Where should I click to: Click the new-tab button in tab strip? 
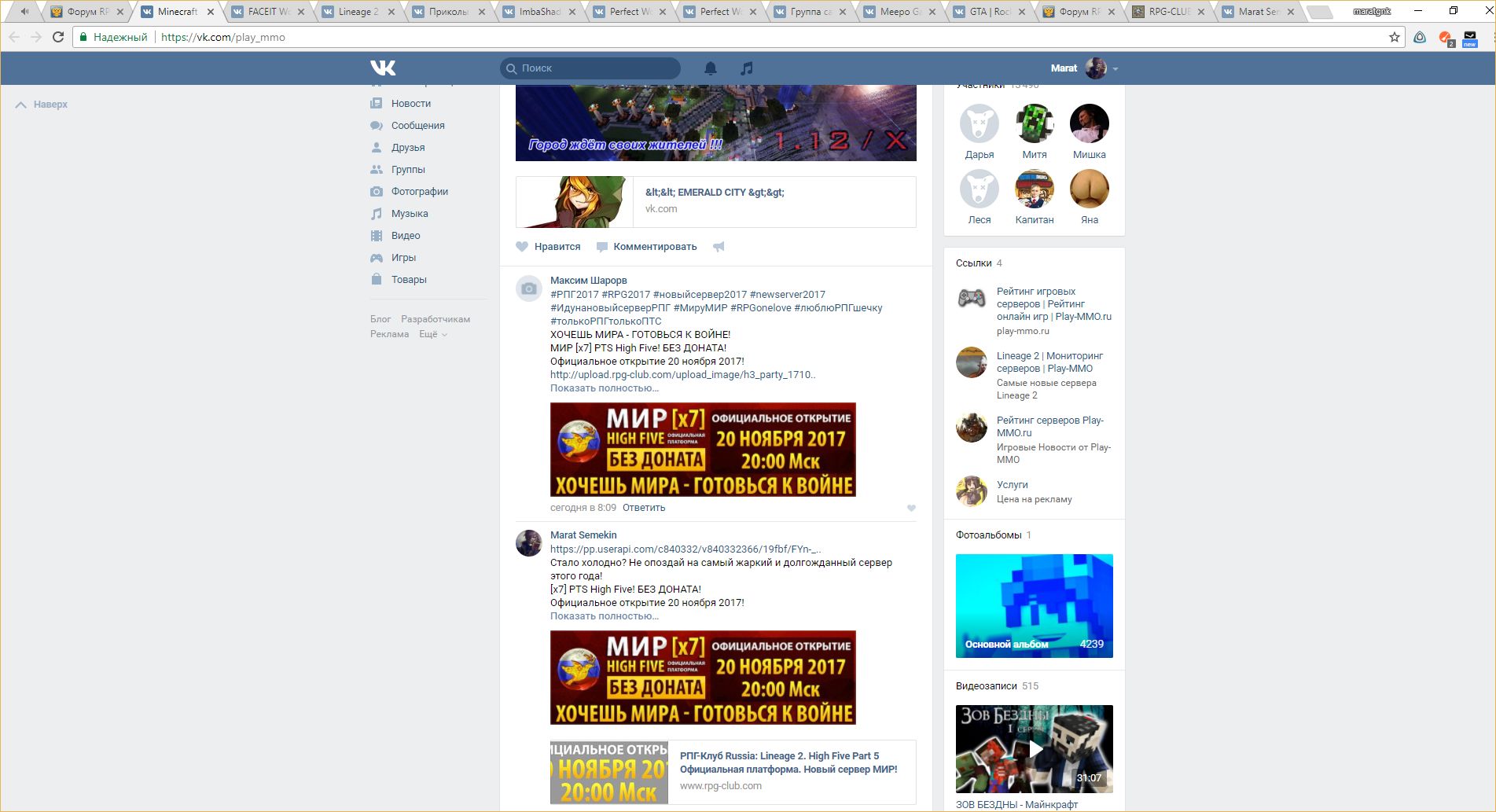coord(1321,12)
